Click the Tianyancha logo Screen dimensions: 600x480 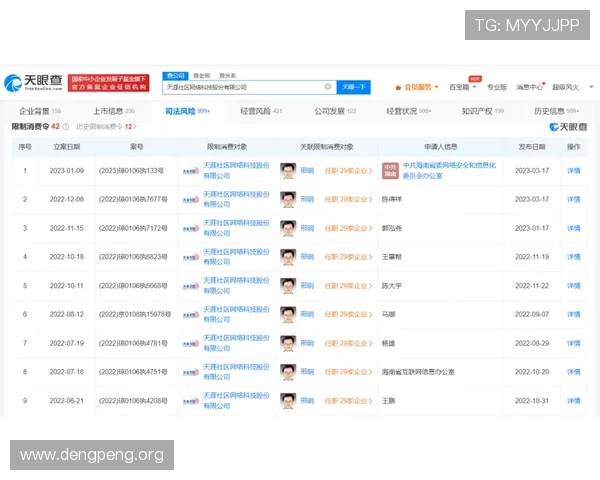[33, 82]
